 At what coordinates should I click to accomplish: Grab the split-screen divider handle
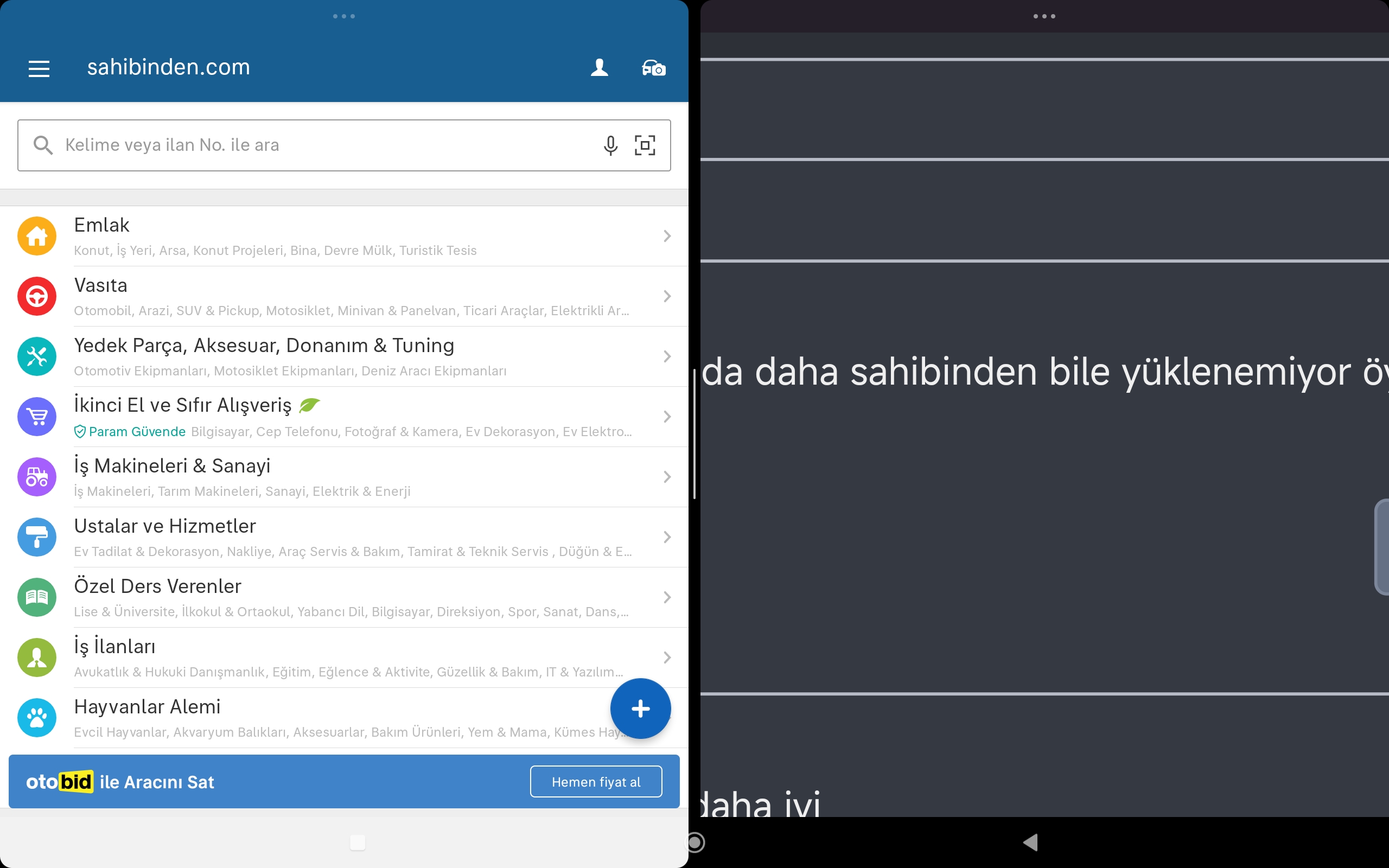click(x=694, y=434)
